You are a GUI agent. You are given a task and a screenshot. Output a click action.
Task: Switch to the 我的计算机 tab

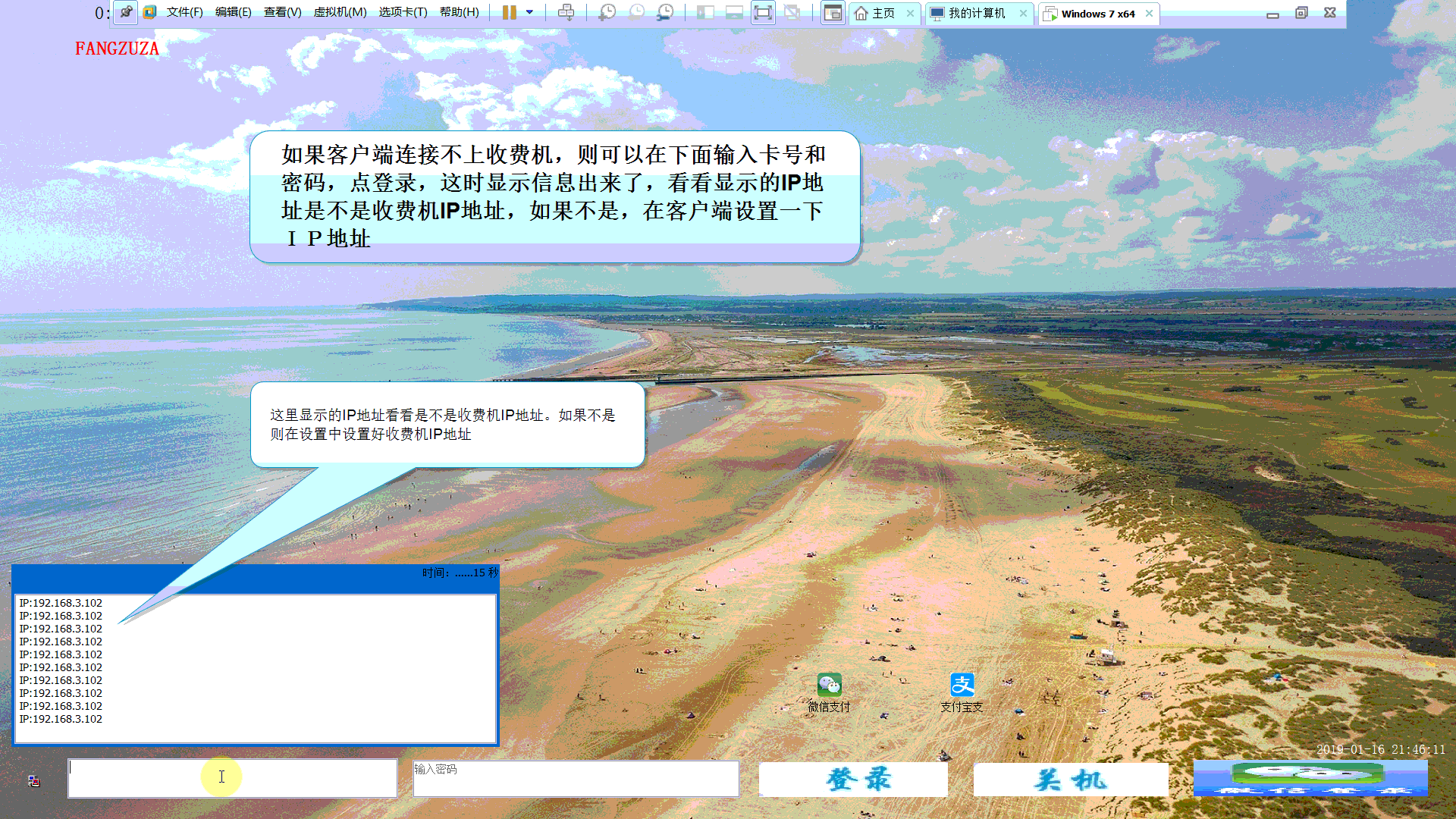[976, 14]
